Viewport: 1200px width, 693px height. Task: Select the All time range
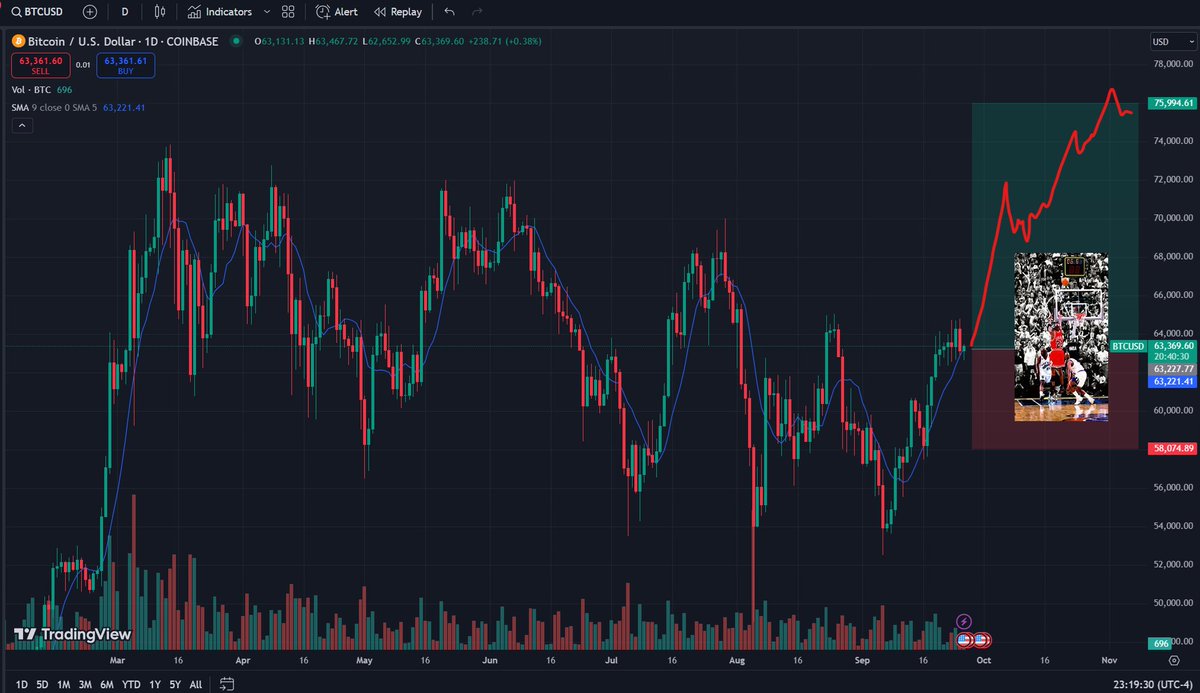click(195, 684)
